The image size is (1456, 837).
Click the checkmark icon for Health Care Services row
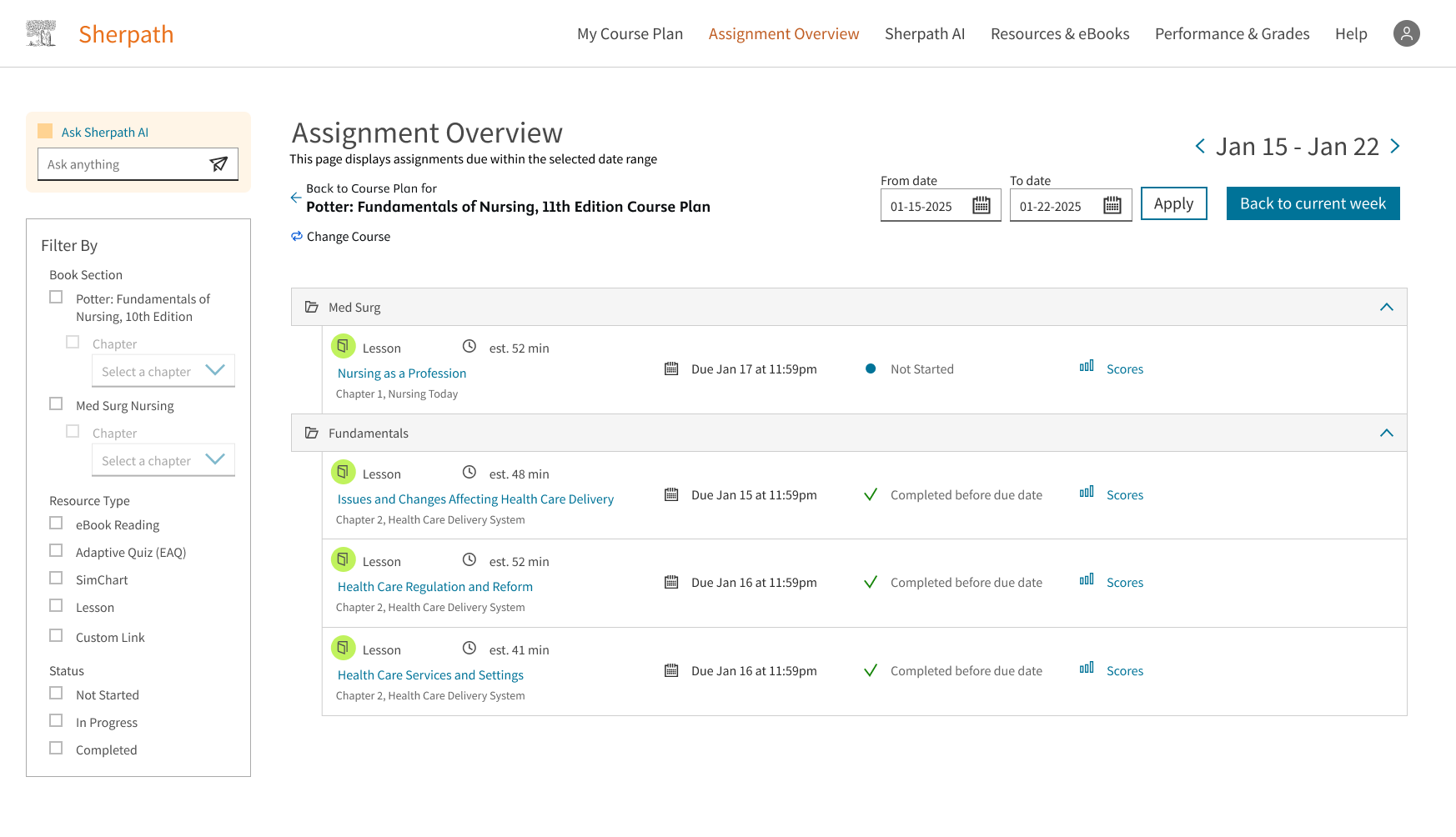(x=871, y=670)
